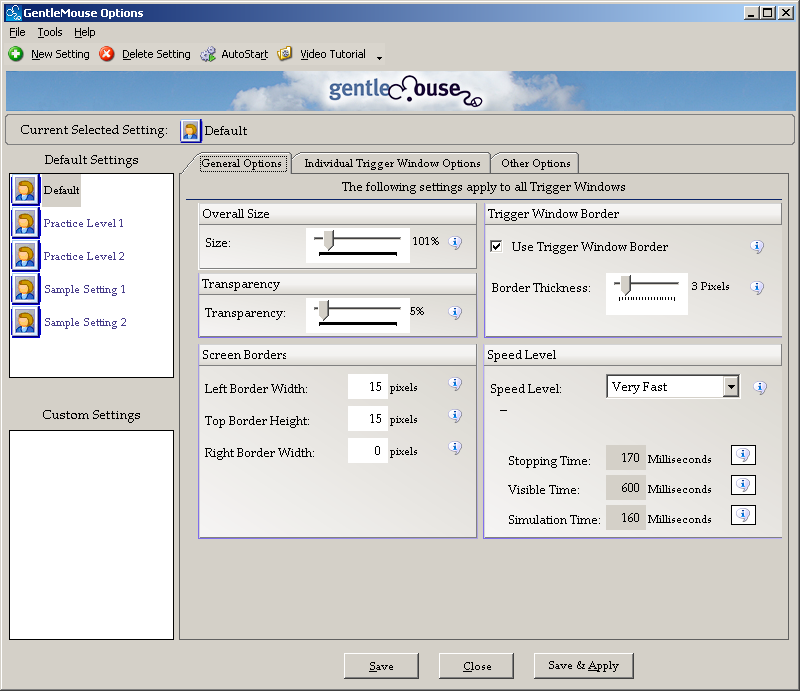Click the green New Setting plus icon

click(x=16, y=54)
